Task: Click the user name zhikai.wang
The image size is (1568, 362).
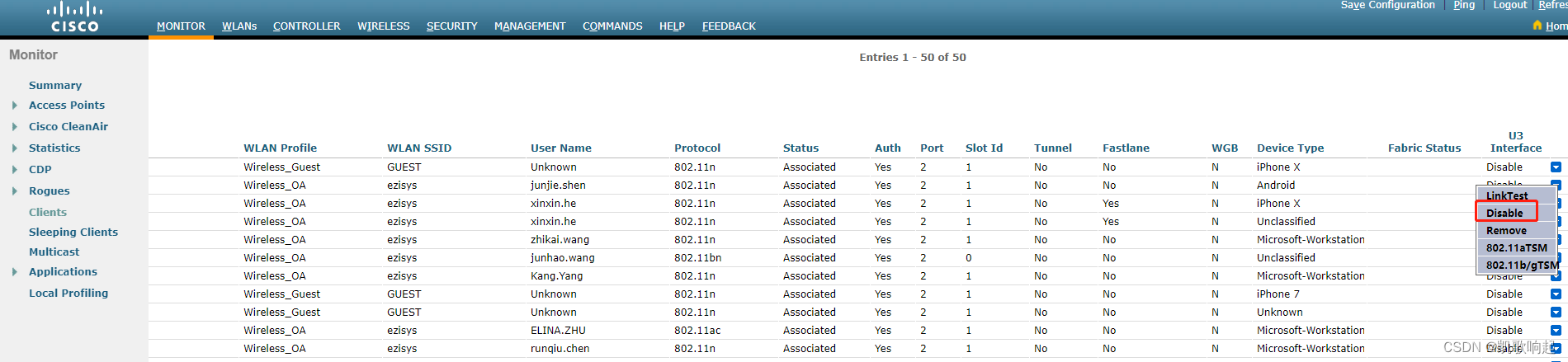Action: (560, 240)
